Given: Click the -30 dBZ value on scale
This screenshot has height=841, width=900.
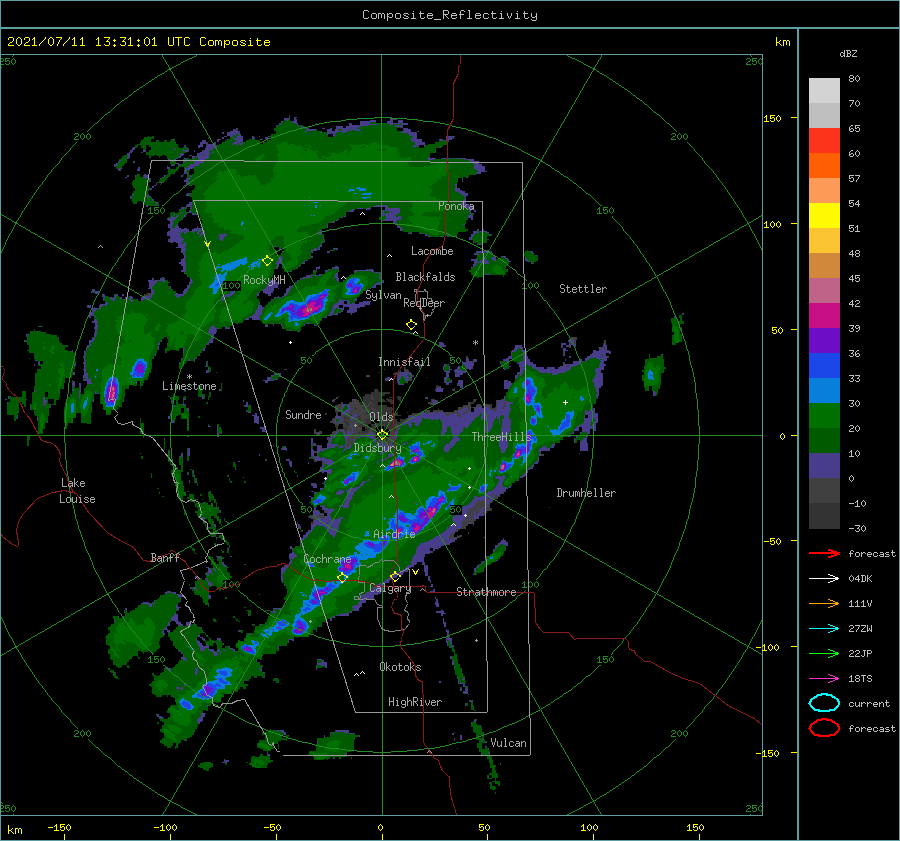Looking at the screenshot, I should tap(857, 528).
